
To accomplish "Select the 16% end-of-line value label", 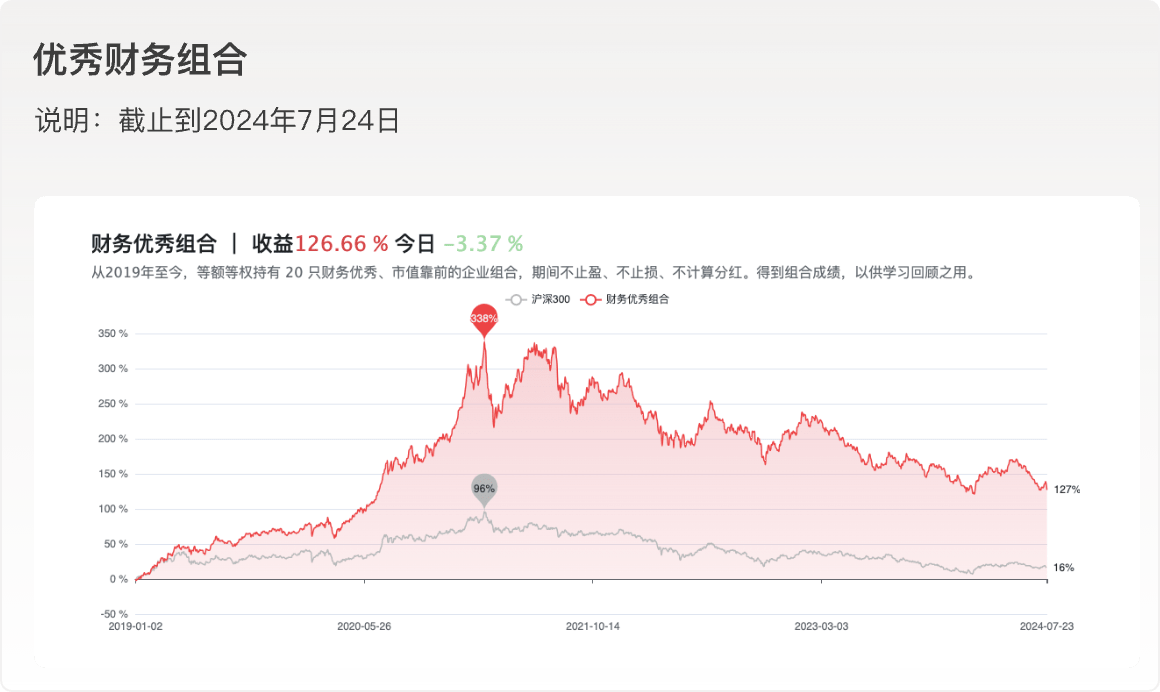I will 1064,567.
